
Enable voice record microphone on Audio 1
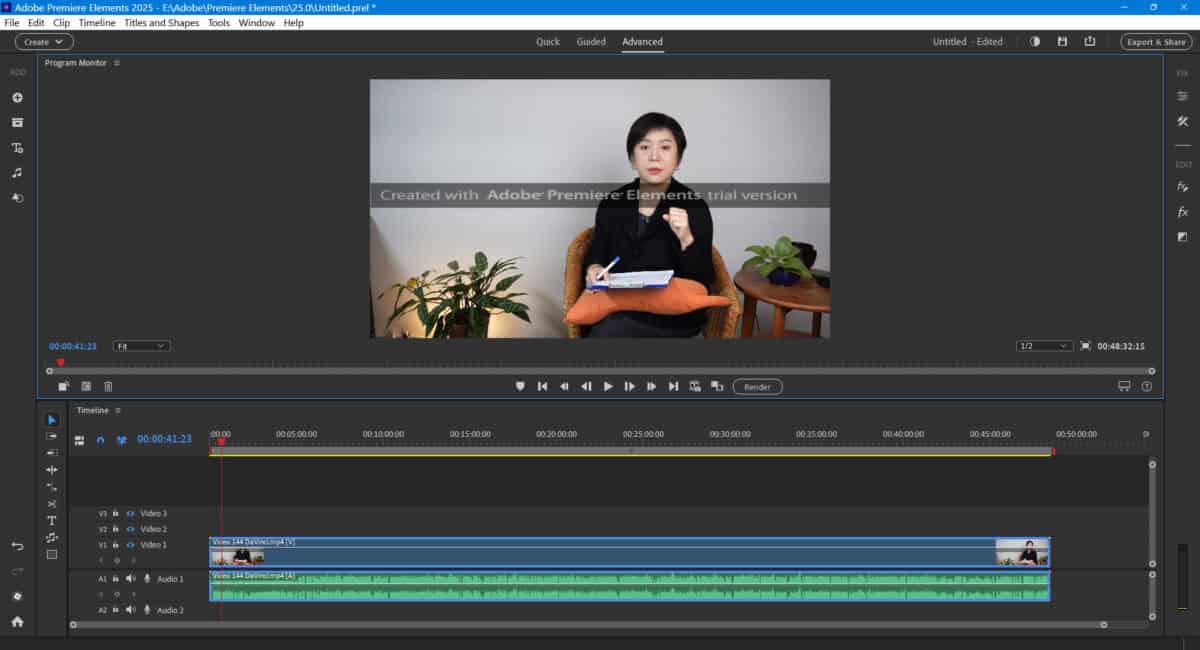point(147,579)
